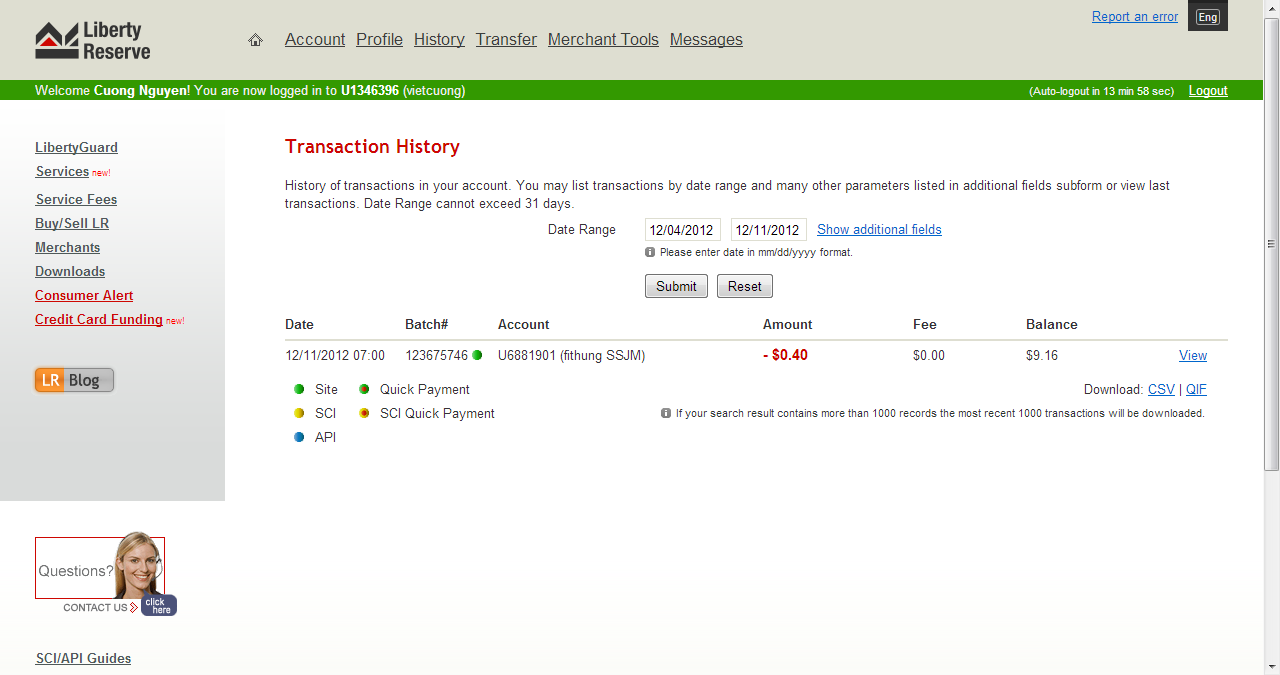
Task: Click the account U6881901 (fithung SSJM)
Action: coord(571,355)
